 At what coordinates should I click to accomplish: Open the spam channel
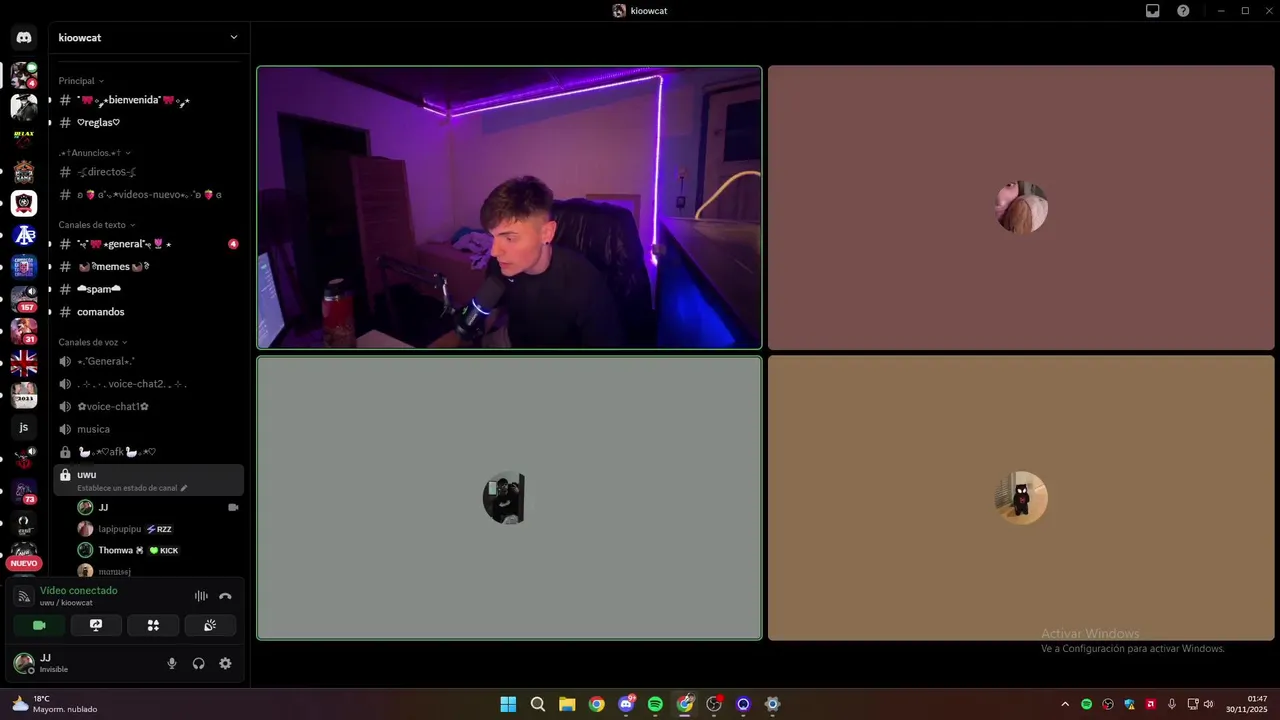[148, 289]
